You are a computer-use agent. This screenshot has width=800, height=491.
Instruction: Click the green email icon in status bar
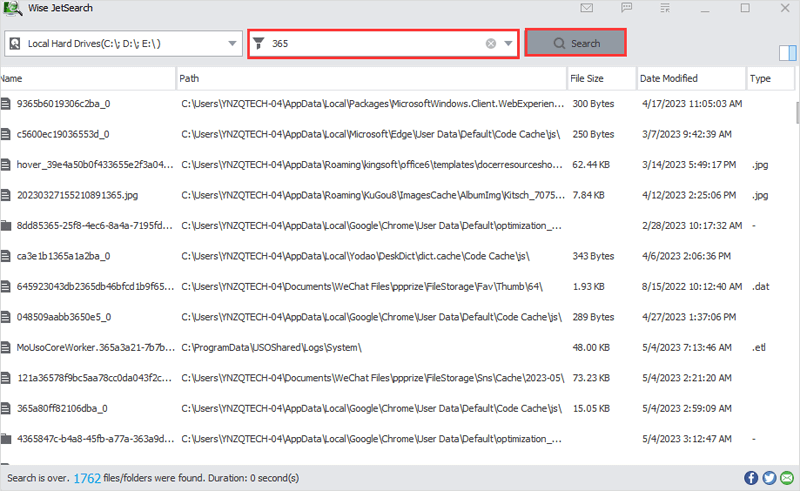[787, 478]
